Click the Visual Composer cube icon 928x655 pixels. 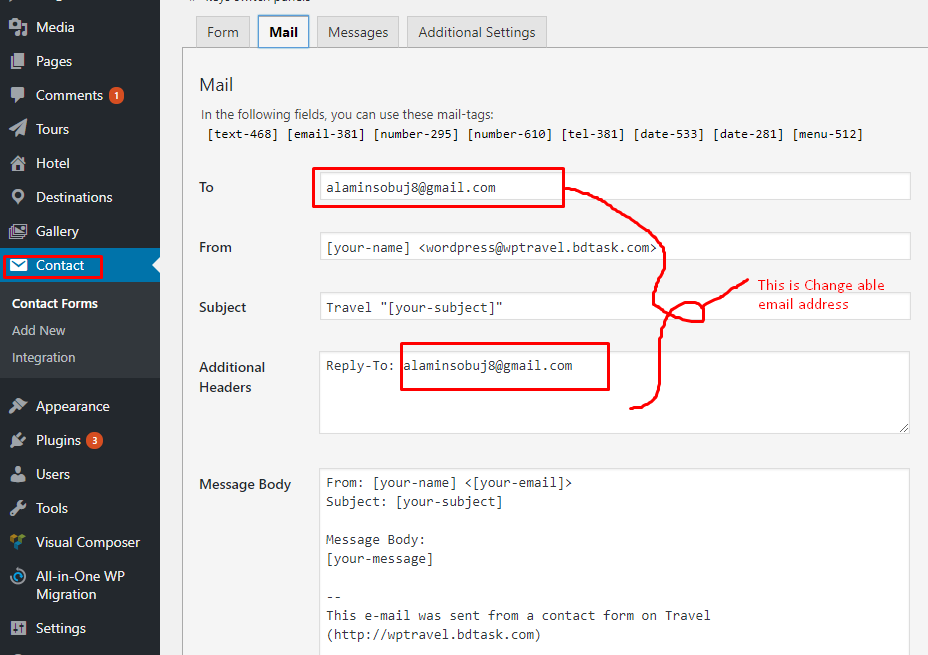(18, 542)
